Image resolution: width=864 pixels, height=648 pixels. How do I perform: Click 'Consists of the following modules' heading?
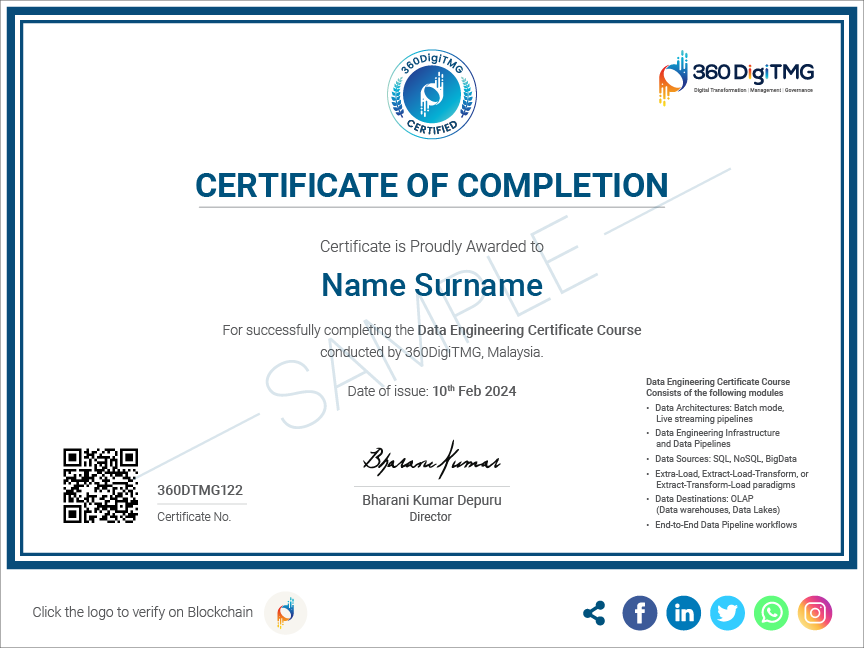[715, 393]
